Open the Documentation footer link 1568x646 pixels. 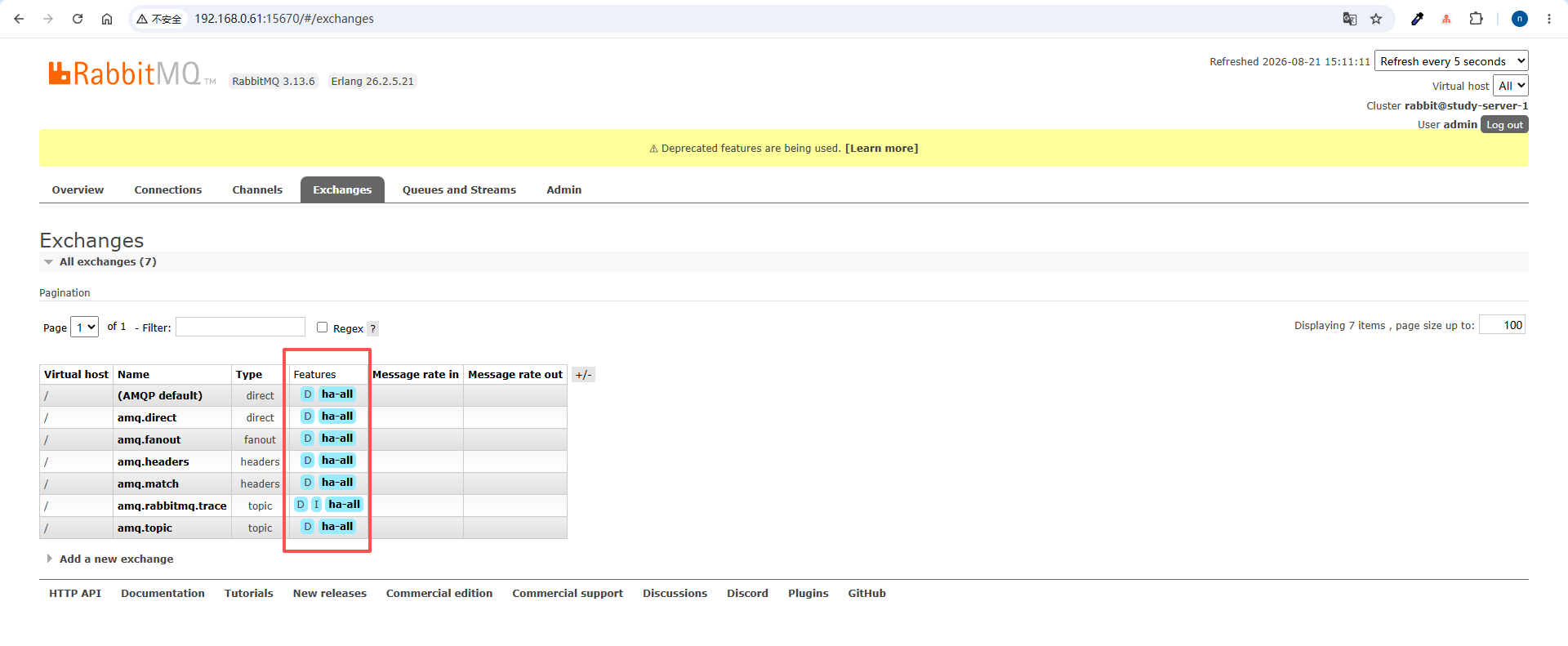click(x=163, y=594)
